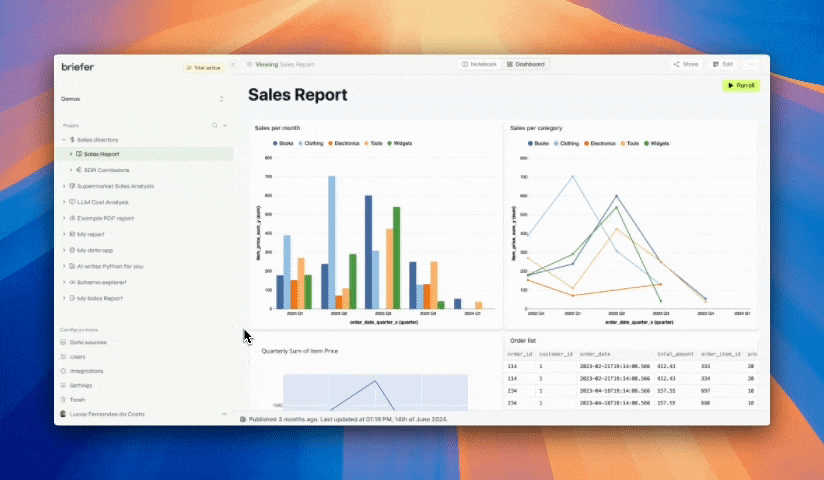This screenshot has width=824, height=480.
Task: Click the euro icon beside SDR Comissions
Action: 79,170
